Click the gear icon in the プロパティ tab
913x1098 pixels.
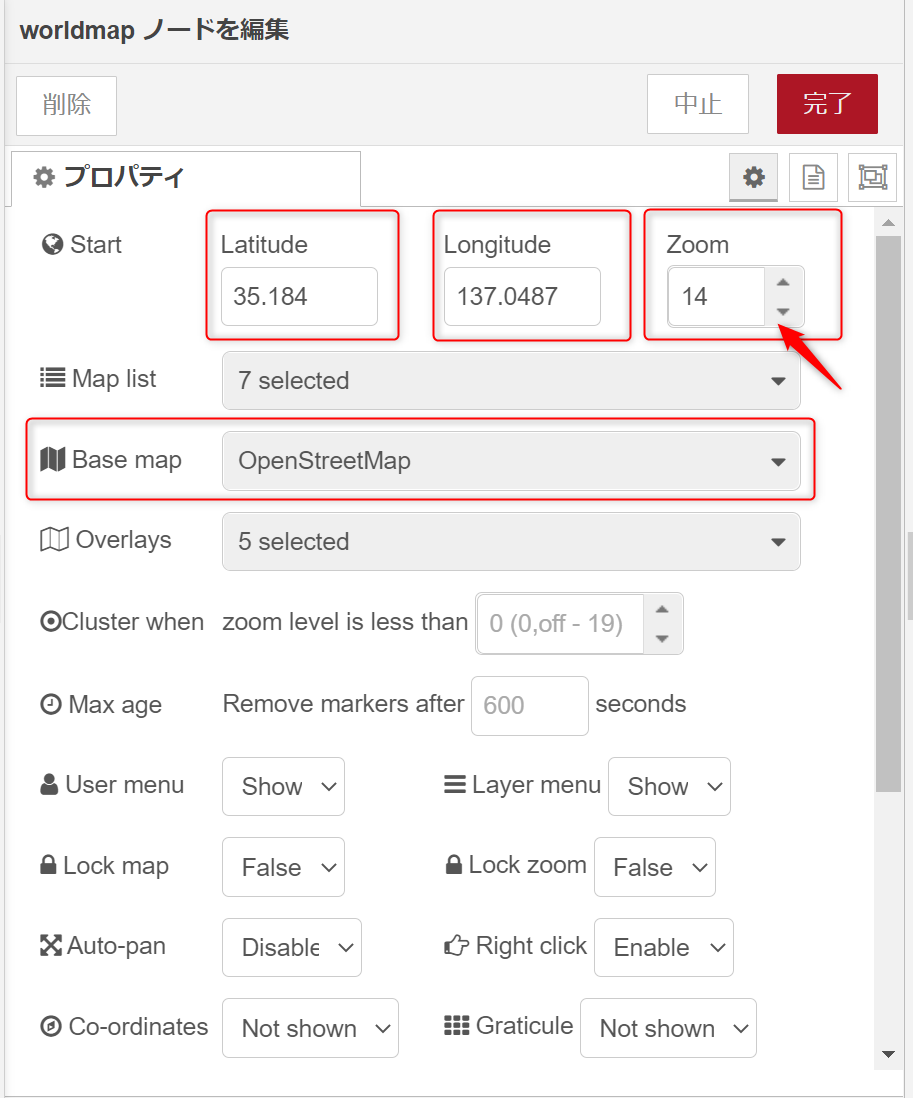coord(44,177)
